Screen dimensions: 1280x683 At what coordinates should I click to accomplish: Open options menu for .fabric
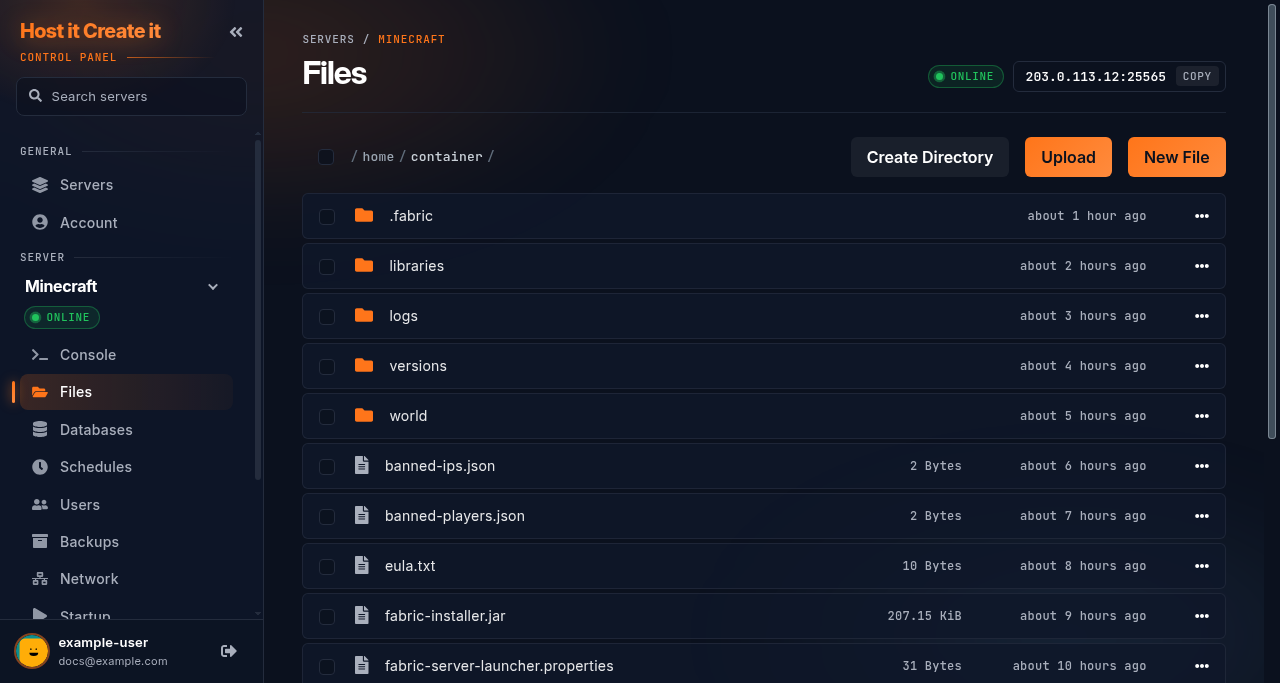1202,216
